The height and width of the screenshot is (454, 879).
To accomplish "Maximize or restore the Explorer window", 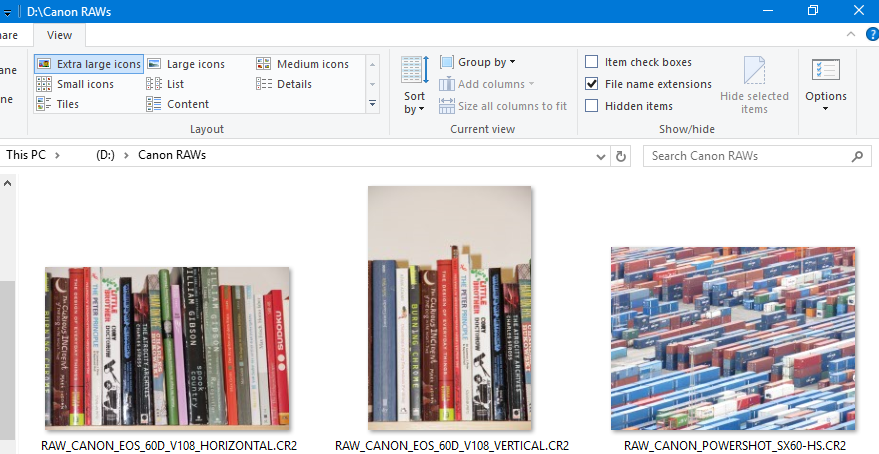I will pos(813,11).
